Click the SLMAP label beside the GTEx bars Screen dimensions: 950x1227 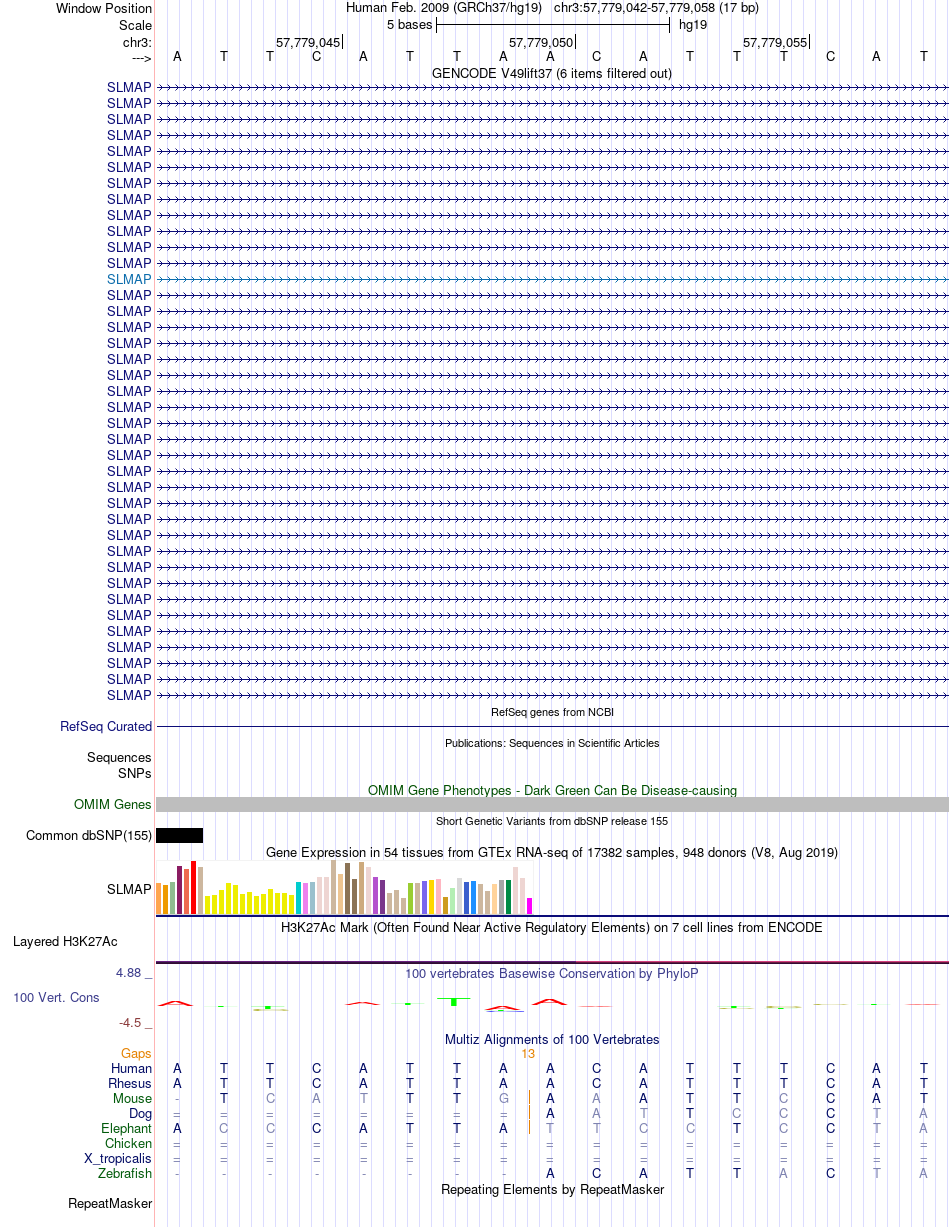pos(129,889)
